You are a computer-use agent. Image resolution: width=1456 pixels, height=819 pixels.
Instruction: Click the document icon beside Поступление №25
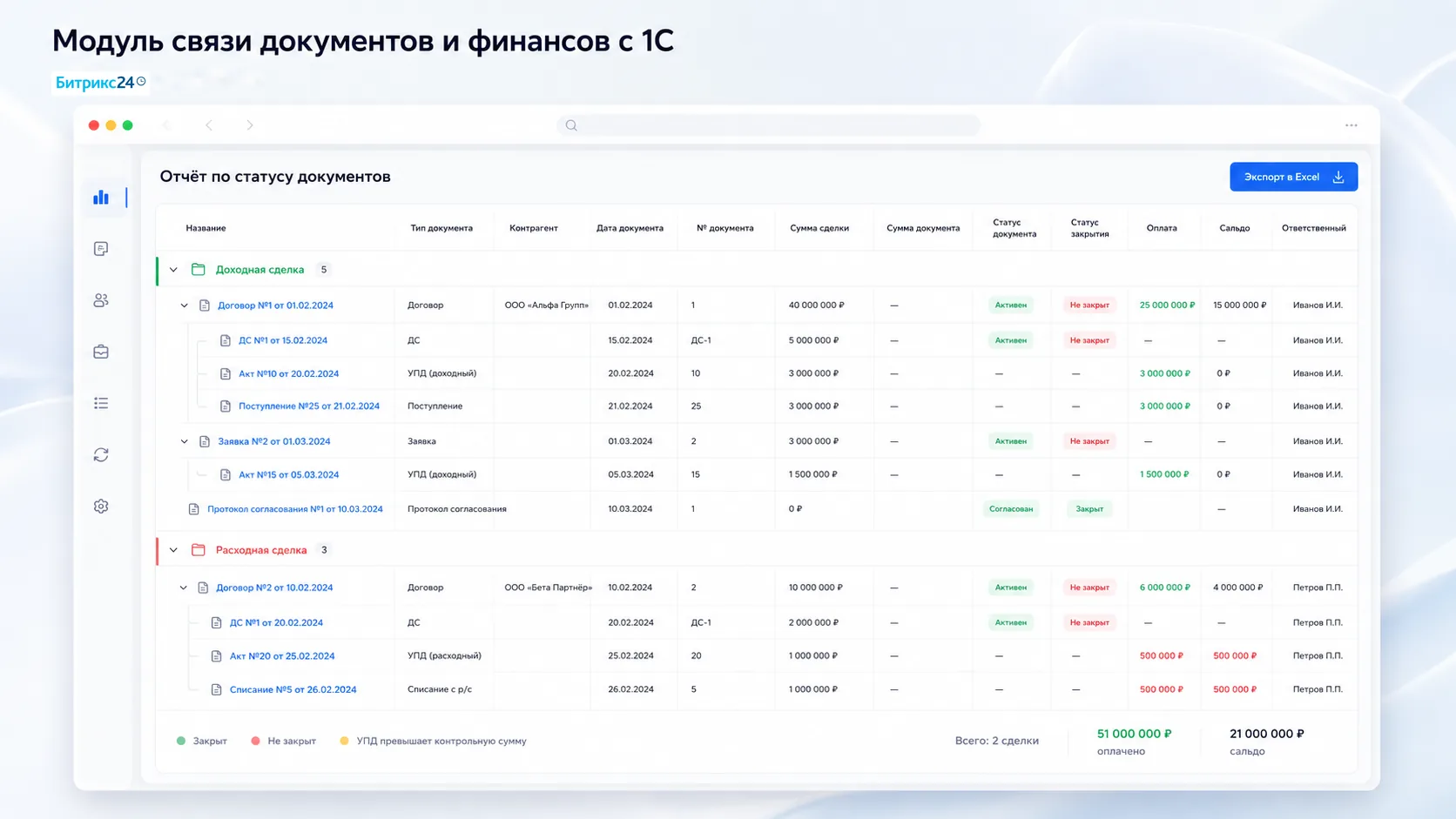[226, 406]
